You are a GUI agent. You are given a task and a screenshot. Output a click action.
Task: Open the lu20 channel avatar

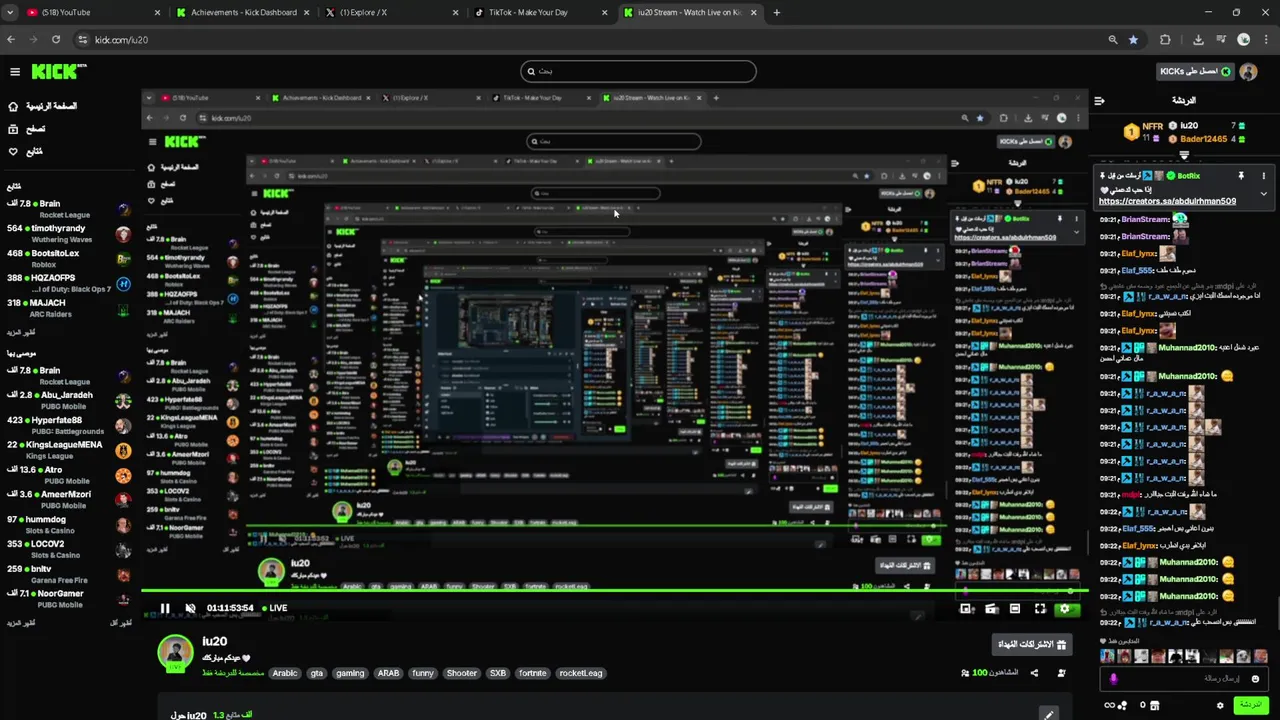175,652
